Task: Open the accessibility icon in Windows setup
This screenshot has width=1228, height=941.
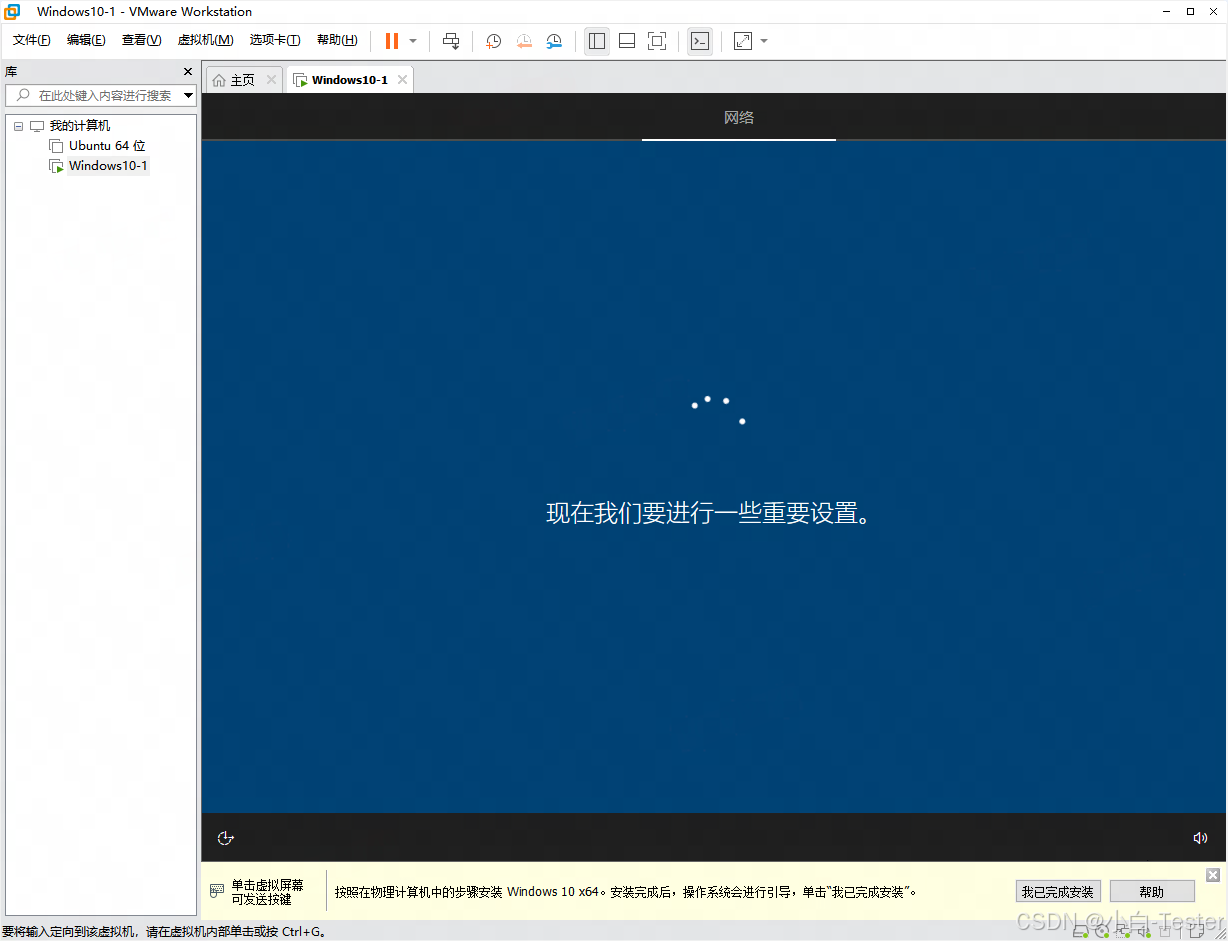Action: [x=226, y=838]
